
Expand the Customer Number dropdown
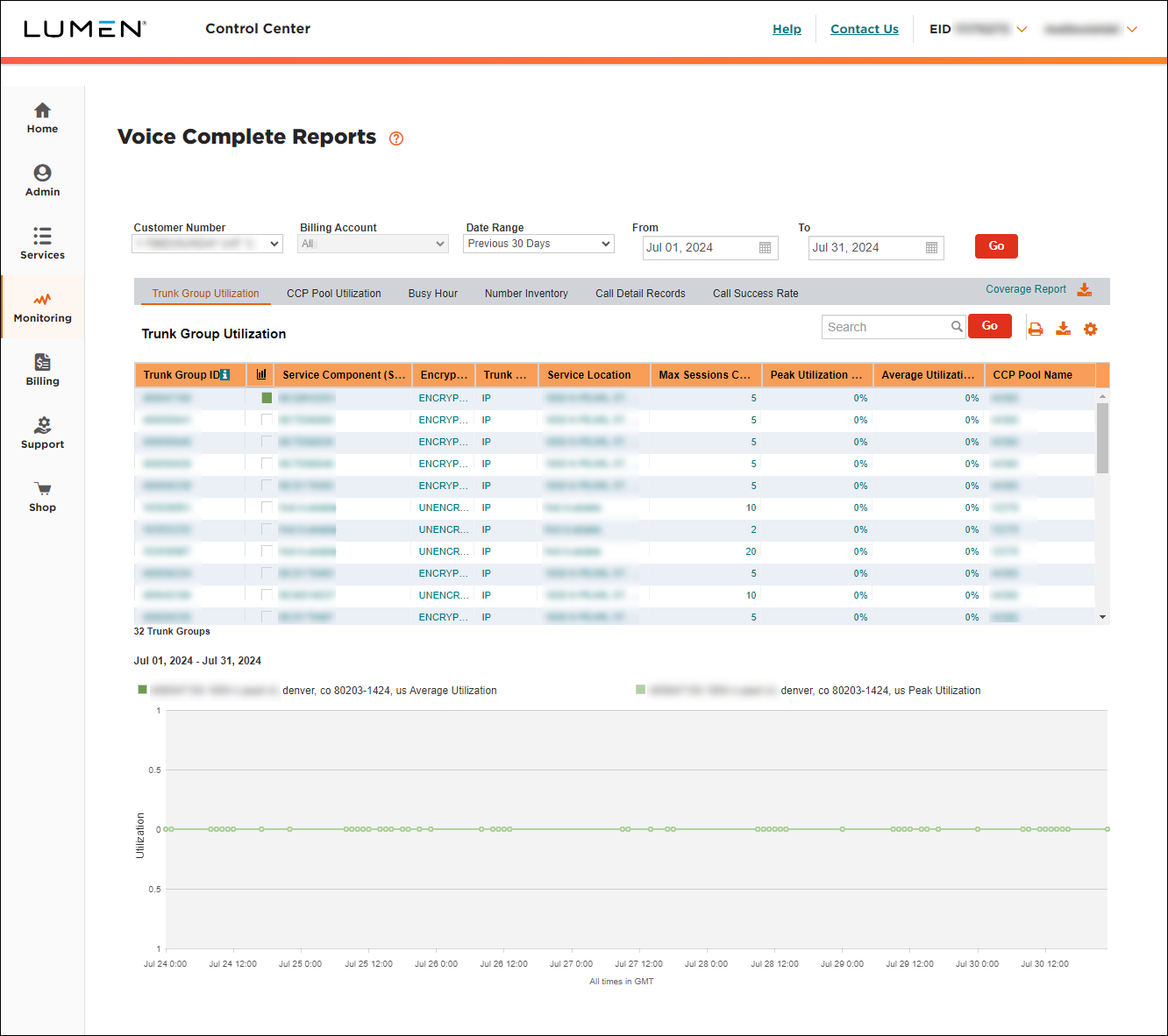(207, 243)
